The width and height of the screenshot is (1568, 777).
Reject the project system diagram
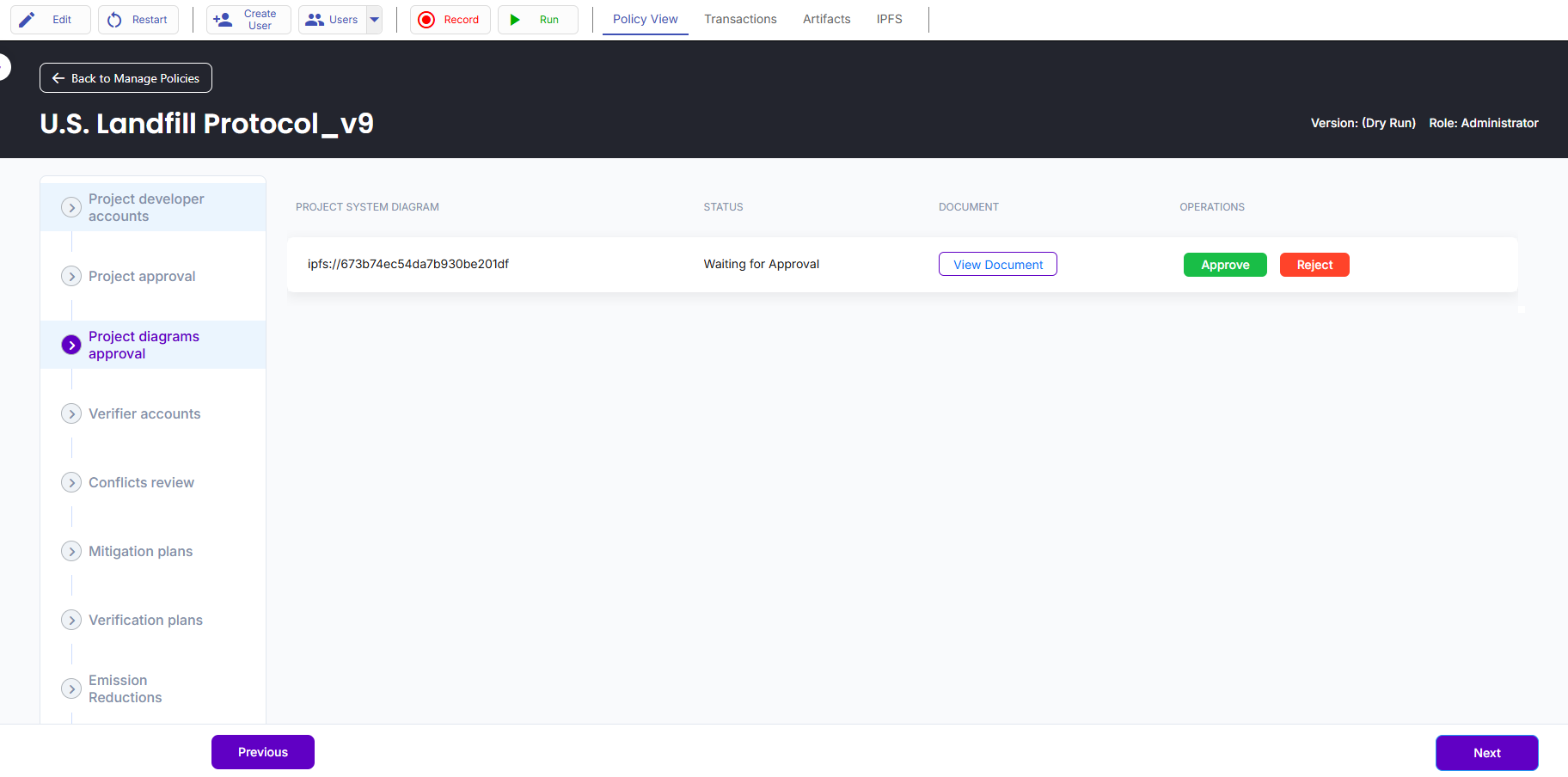tap(1314, 265)
